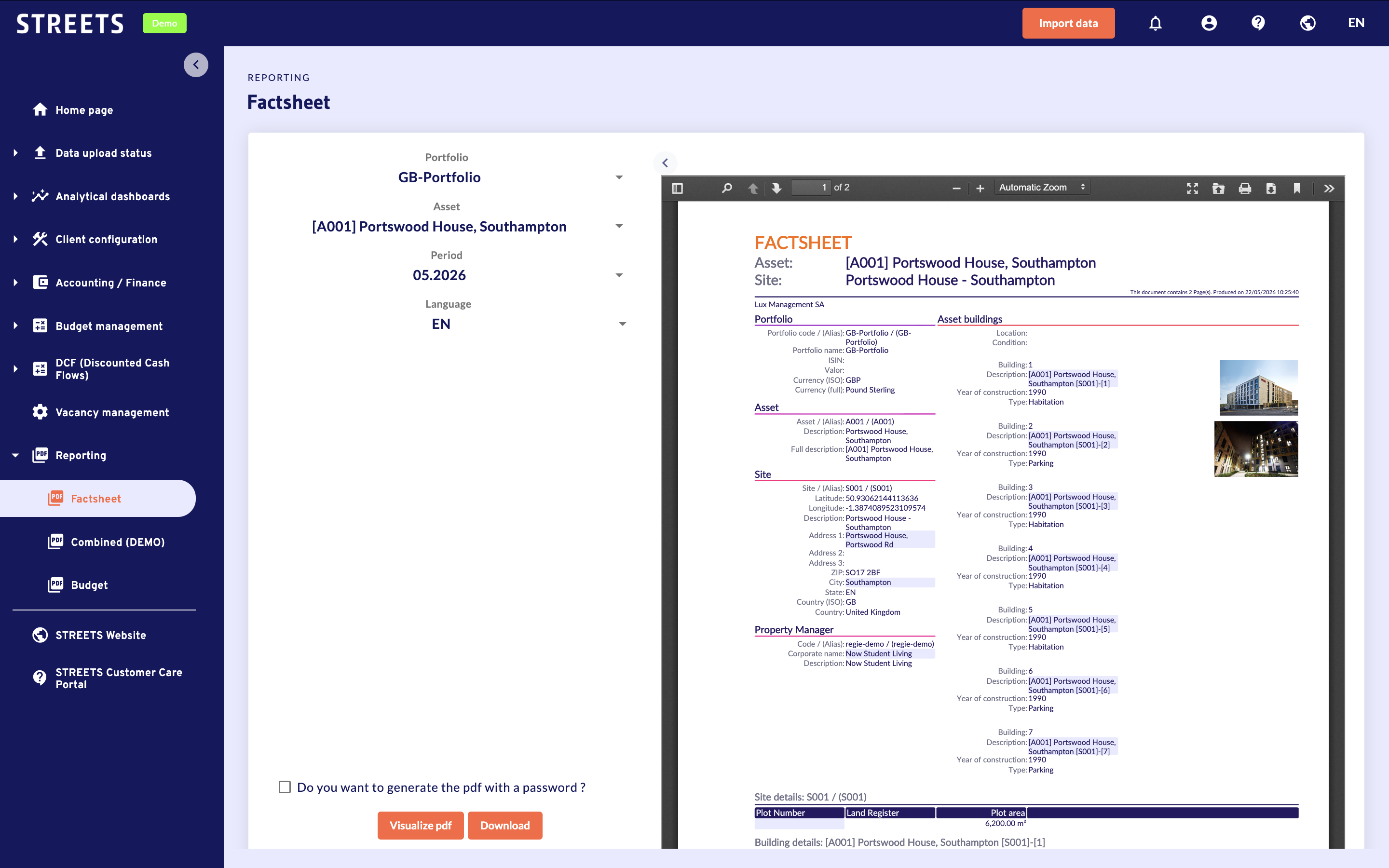Open the PDF tools double-arrow menu
Image resolution: width=1389 pixels, height=868 pixels.
[x=1329, y=188]
